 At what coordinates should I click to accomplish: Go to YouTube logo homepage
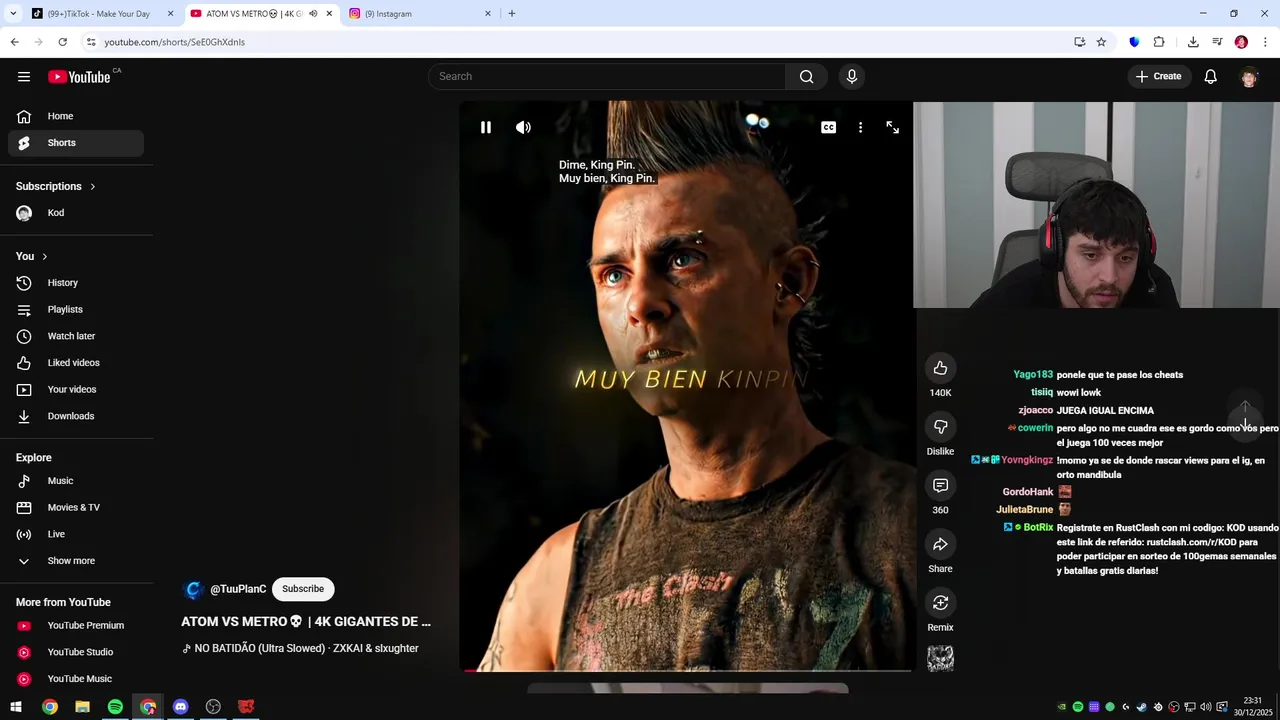coord(79,77)
